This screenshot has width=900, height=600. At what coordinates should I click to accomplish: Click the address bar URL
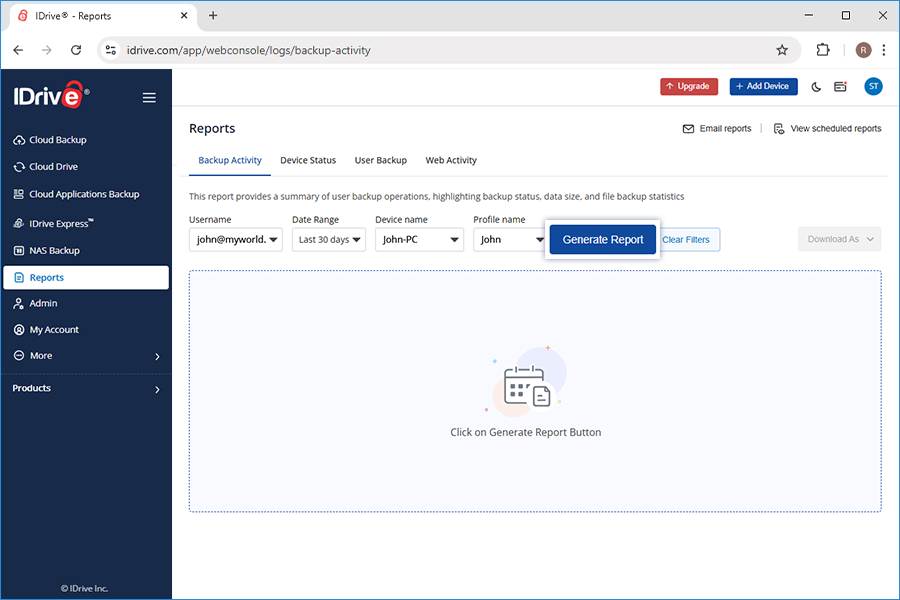[249, 51]
